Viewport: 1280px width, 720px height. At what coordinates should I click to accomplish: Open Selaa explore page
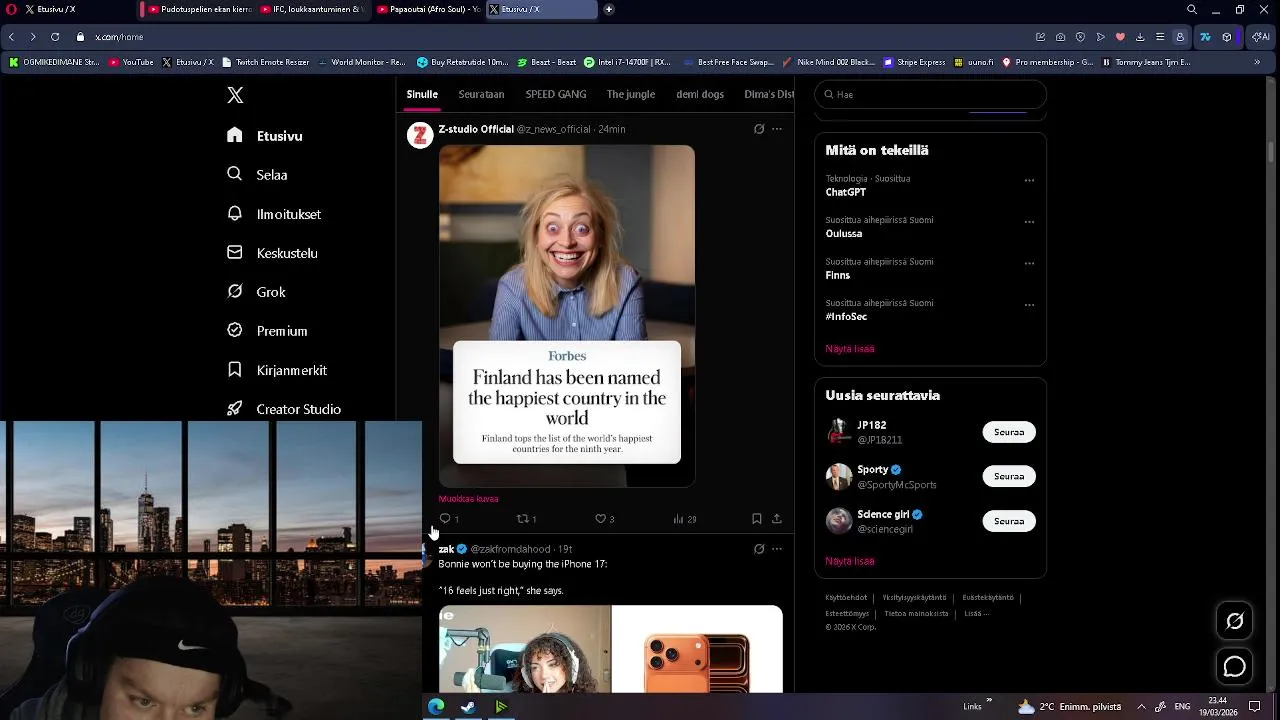tap(258, 175)
